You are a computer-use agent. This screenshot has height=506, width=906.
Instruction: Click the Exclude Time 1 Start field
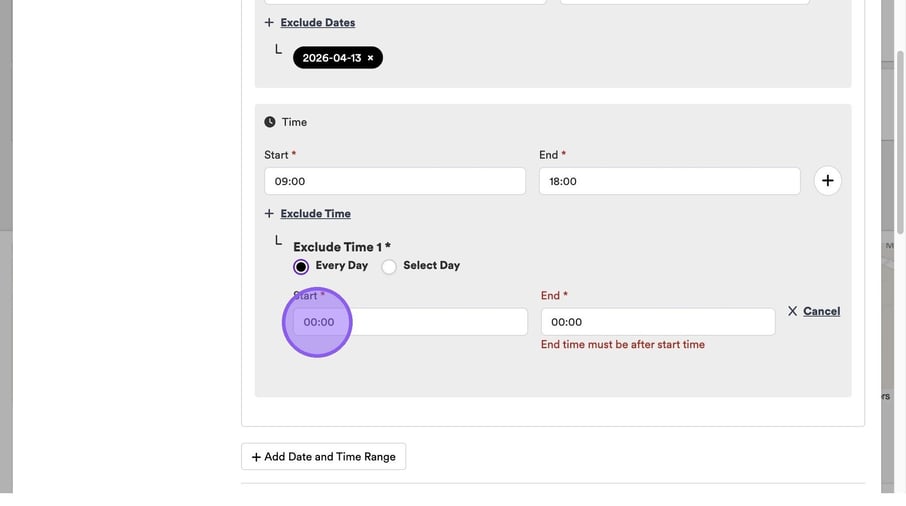click(x=410, y=322)
